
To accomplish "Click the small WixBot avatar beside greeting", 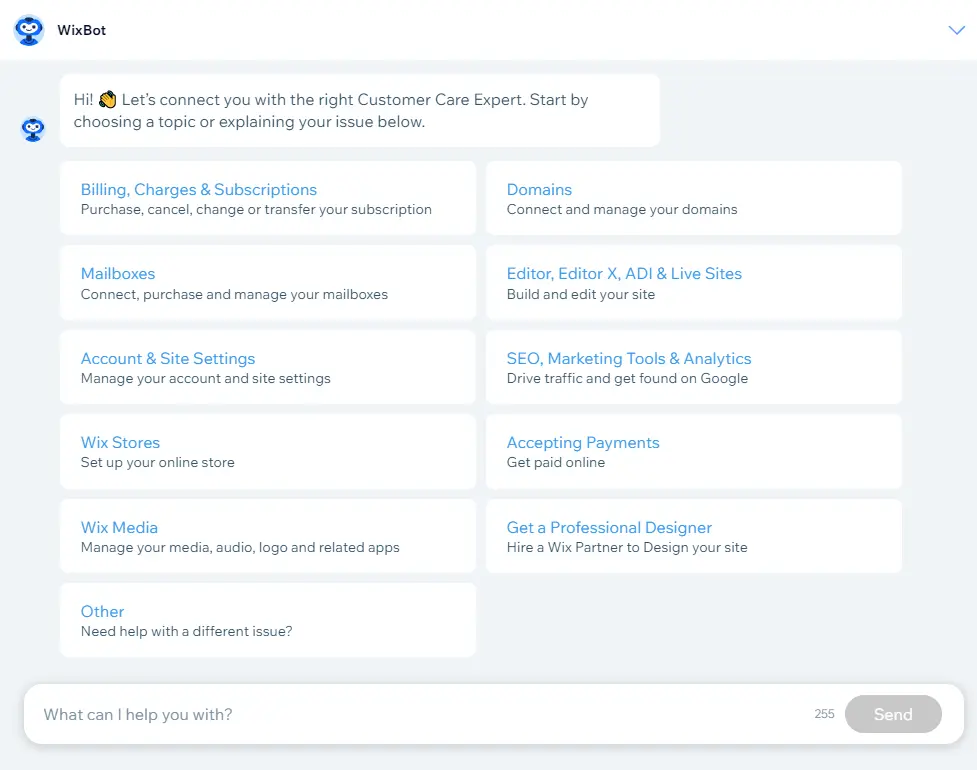I will pos(33,130).
